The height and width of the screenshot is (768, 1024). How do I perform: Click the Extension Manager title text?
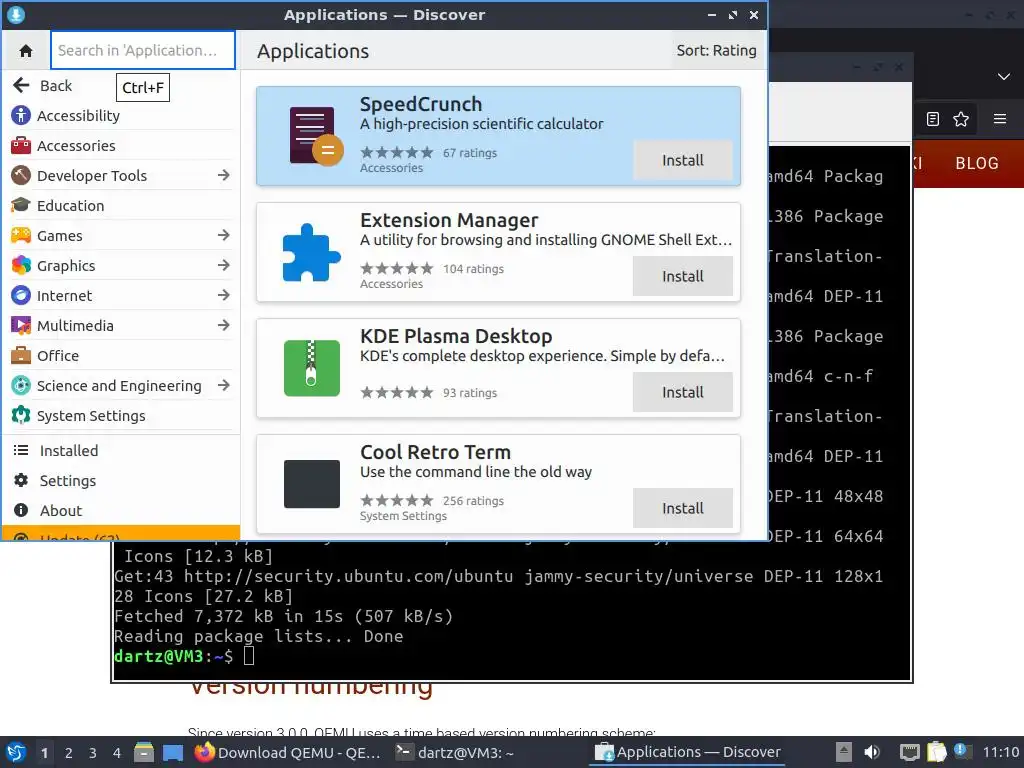click(449, 220)
